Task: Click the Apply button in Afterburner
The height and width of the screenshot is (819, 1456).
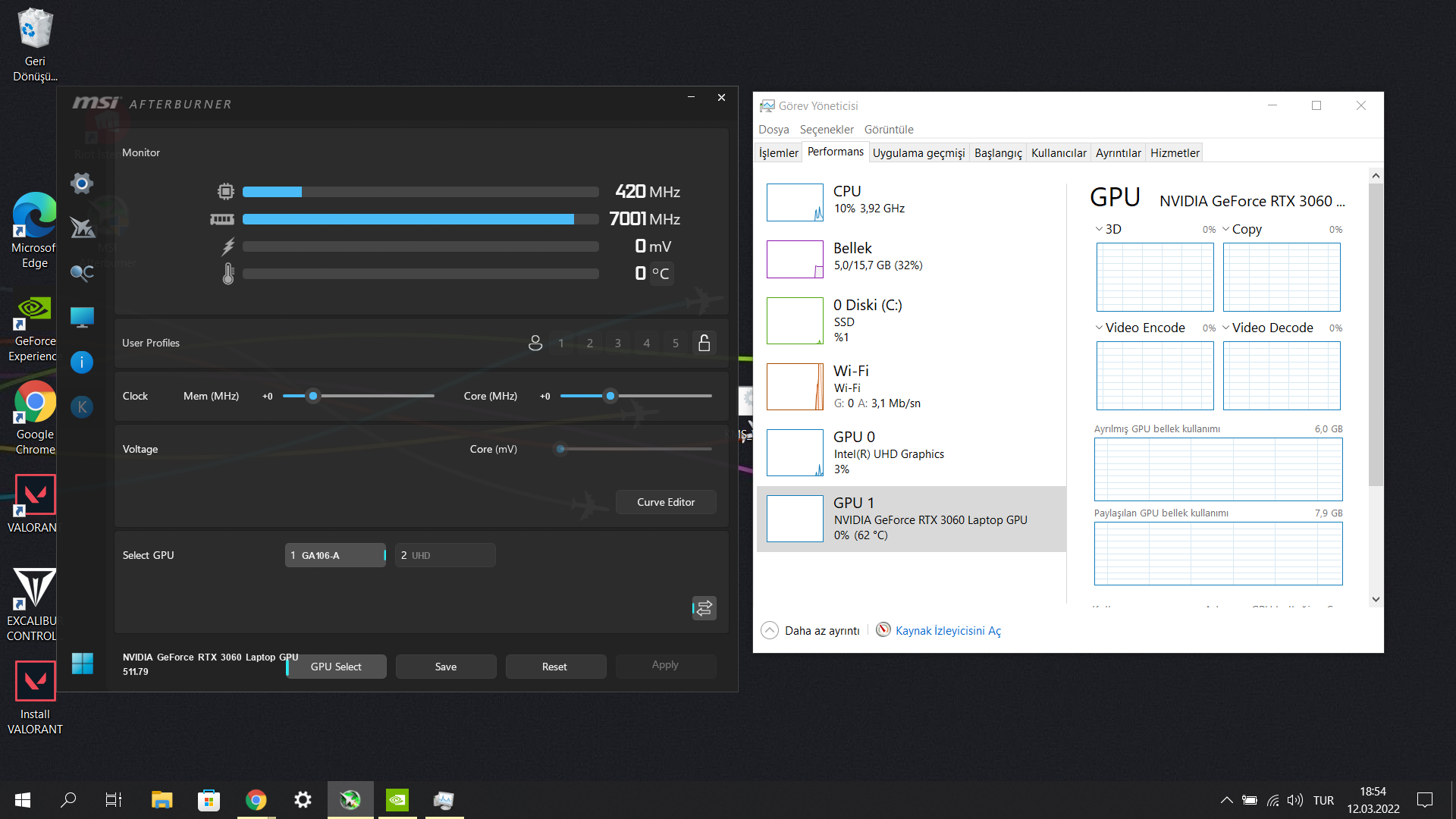Action: tap(665, 665)
